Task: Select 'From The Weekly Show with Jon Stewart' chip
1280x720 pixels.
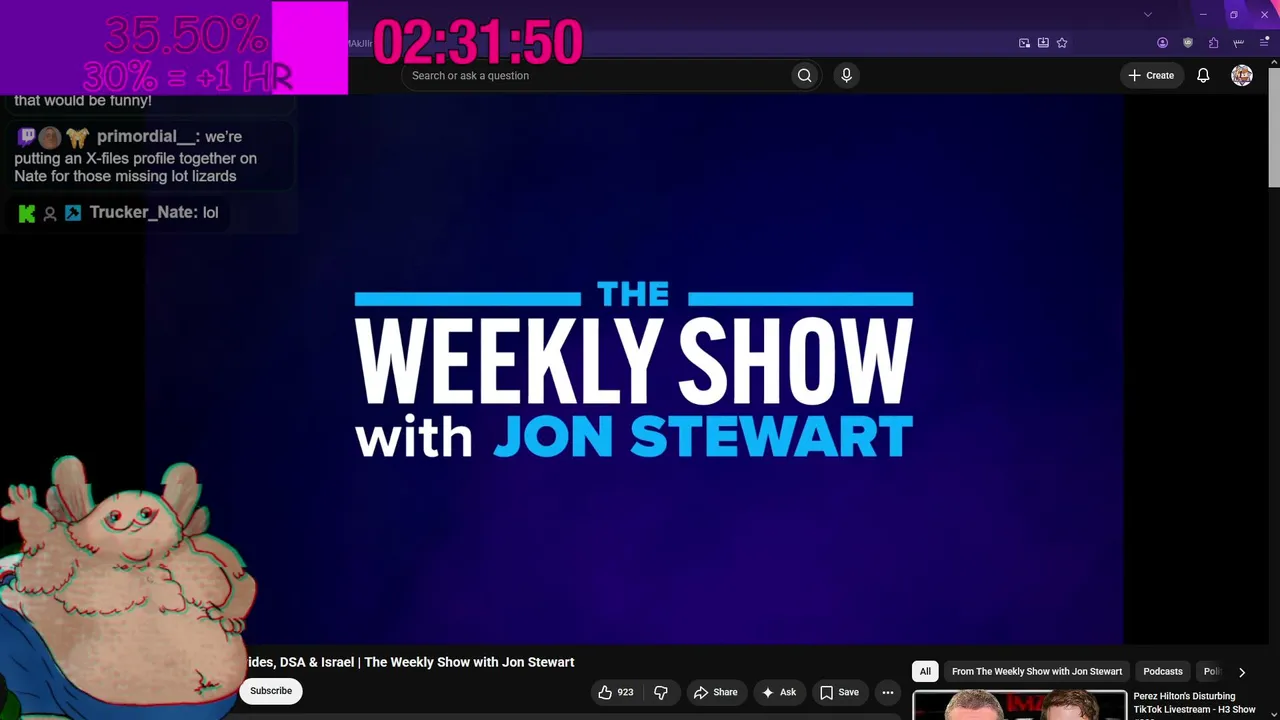Action: pos(1037,672)
